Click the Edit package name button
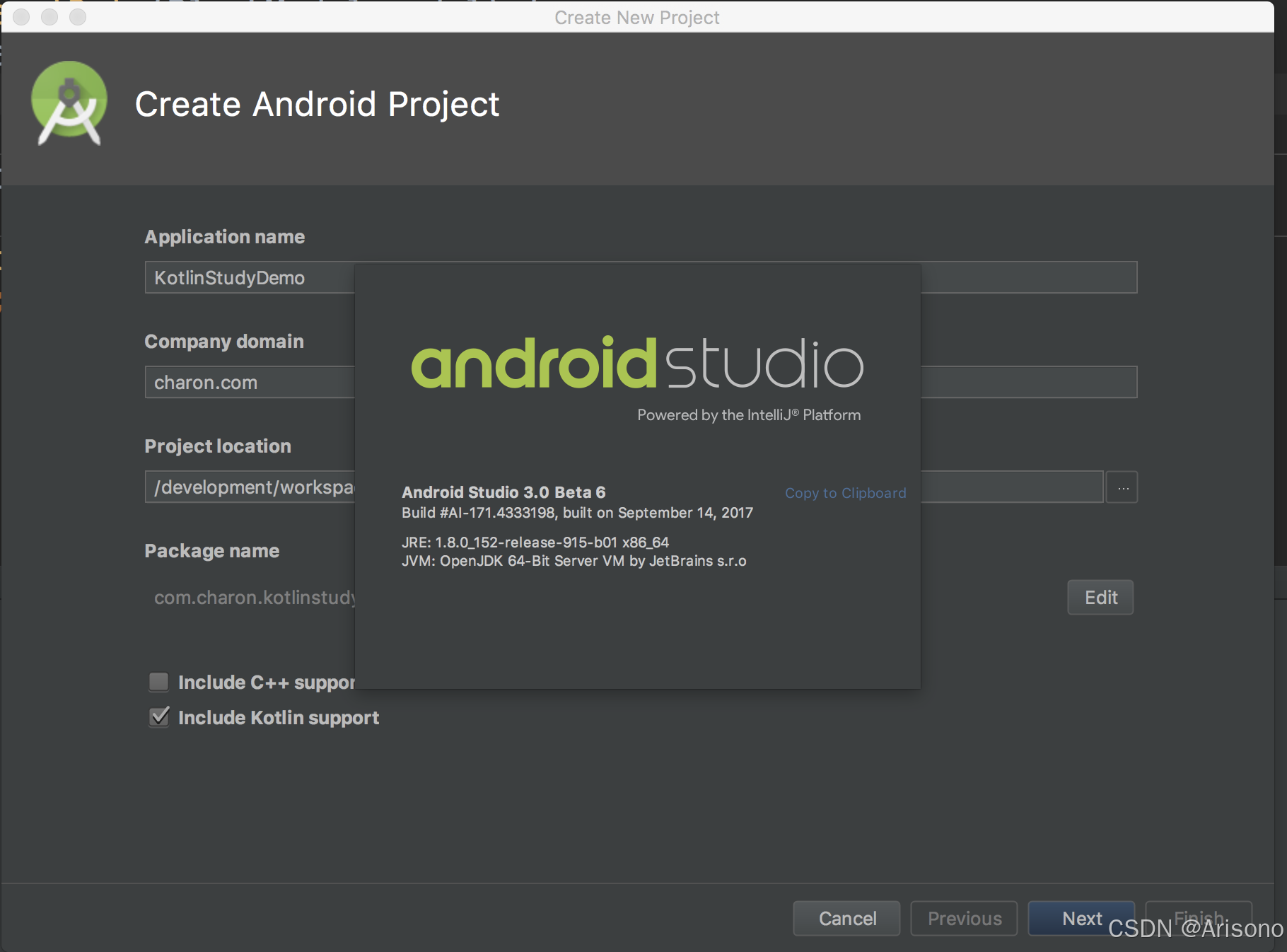 point(1101,598)
